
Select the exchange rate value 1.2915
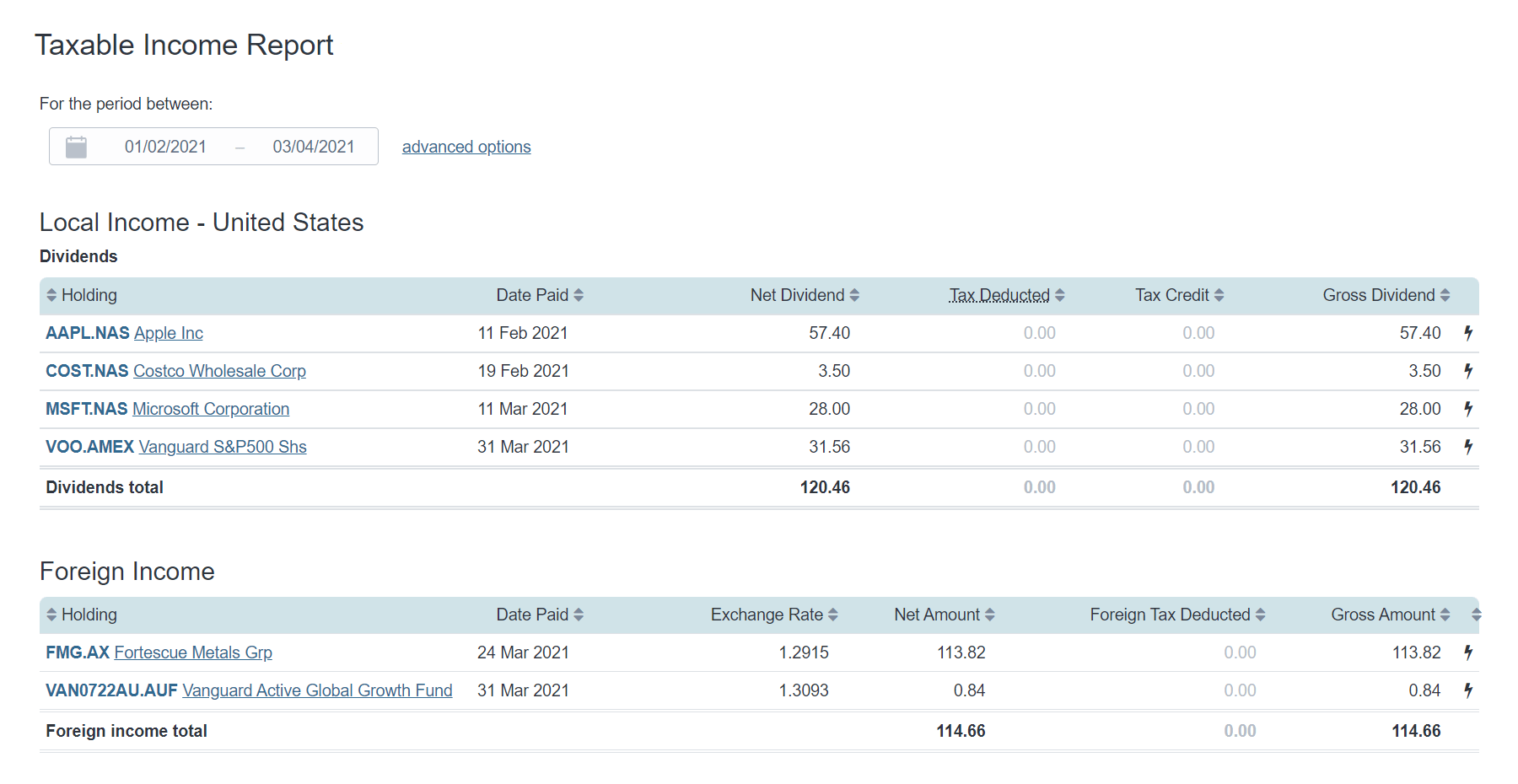[x=804, y=652]
